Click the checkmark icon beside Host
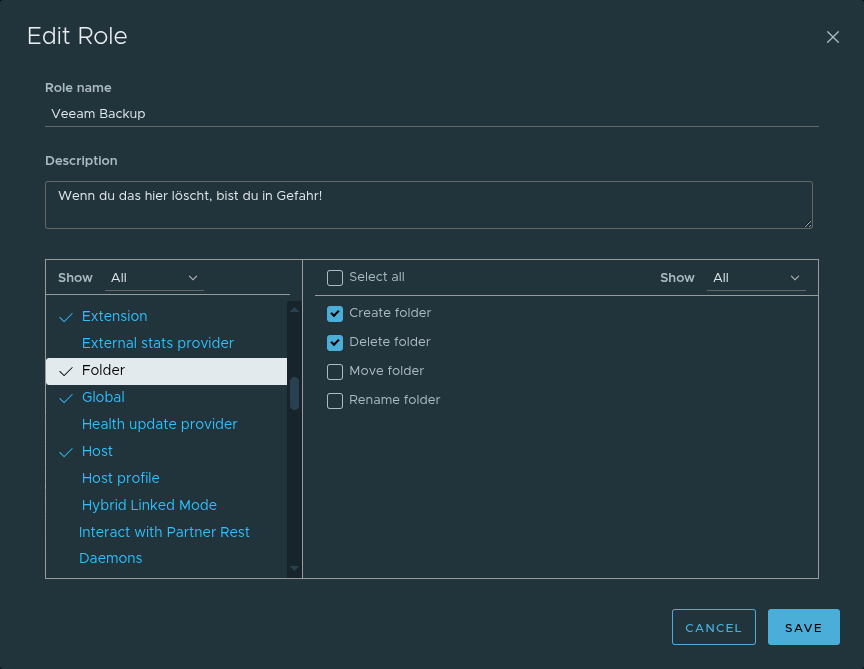 pos(67,452)
